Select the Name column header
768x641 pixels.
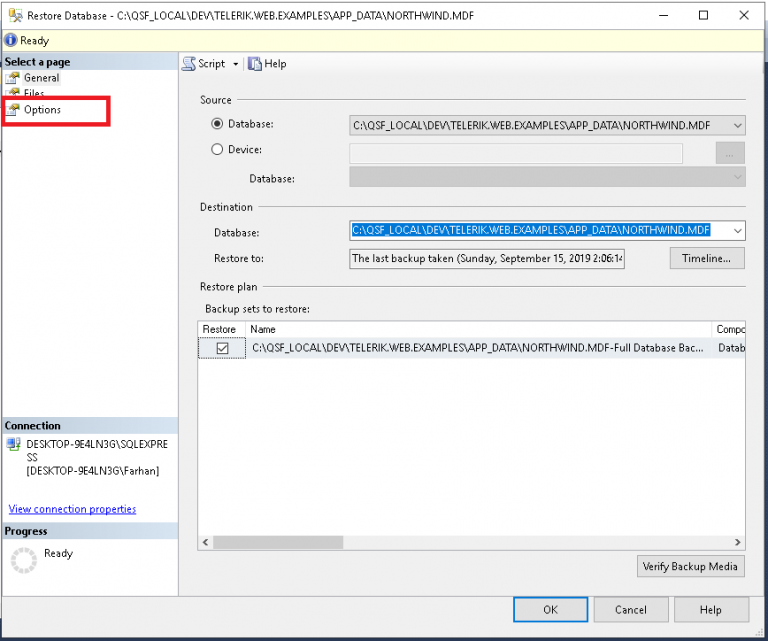click(478, 330)
